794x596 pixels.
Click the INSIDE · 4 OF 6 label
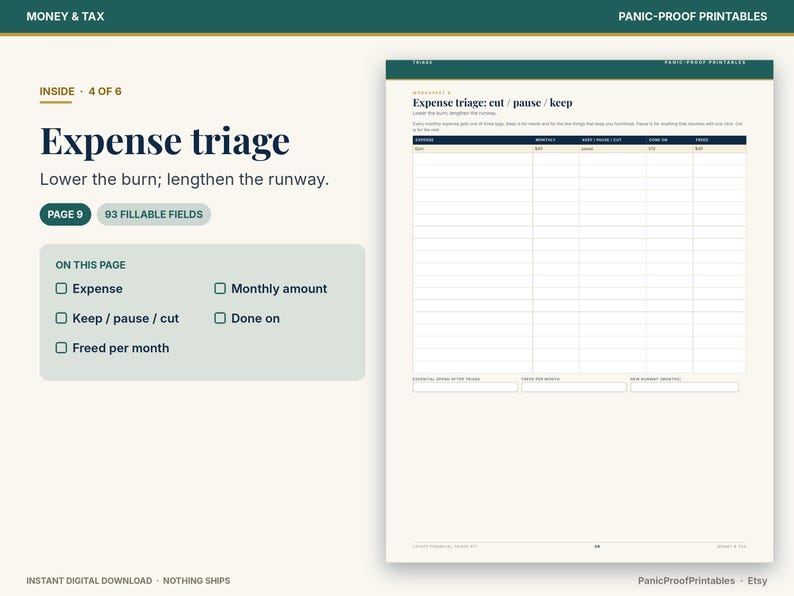[81, 92]
